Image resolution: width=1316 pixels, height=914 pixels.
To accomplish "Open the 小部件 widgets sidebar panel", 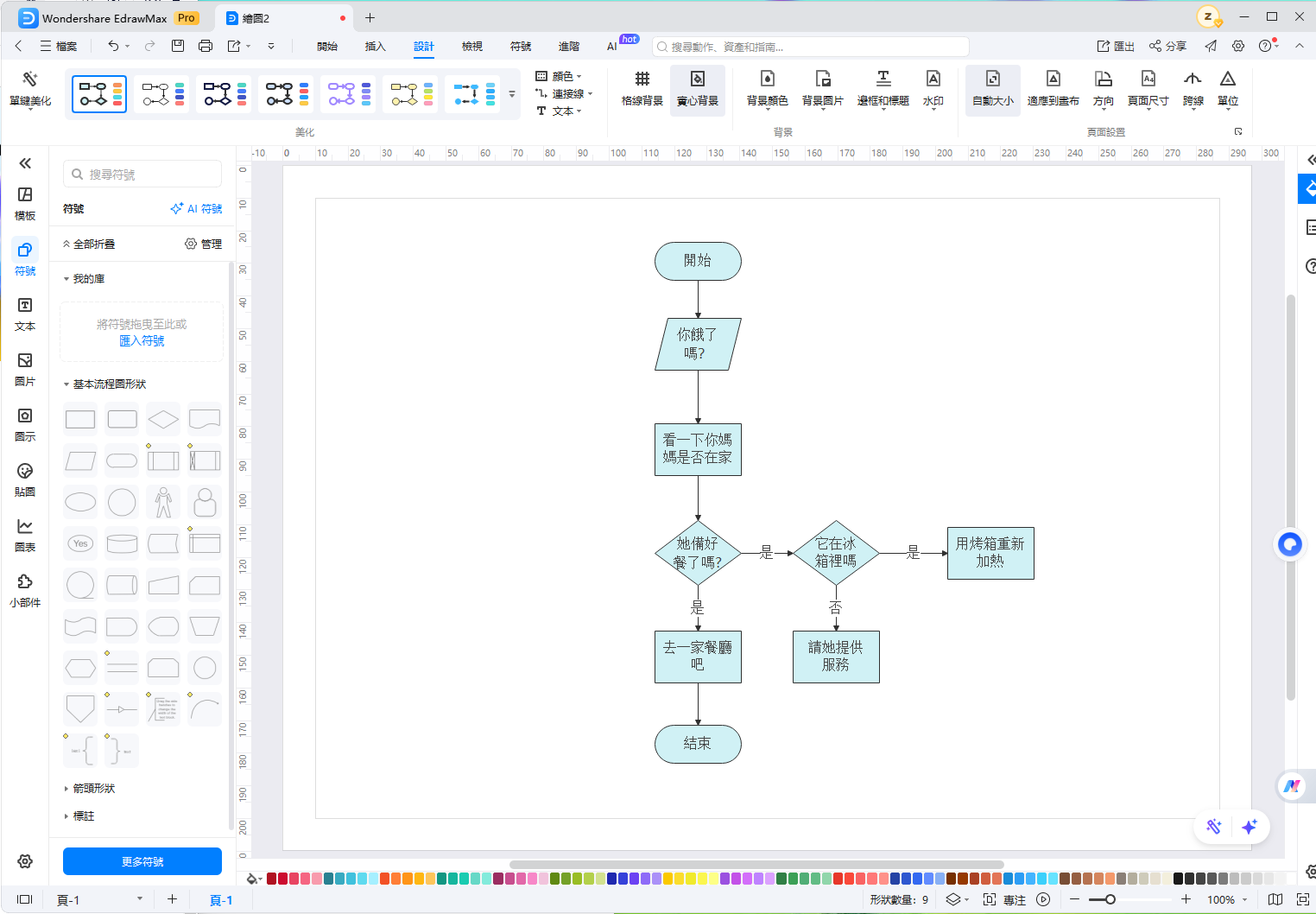I will (x=25, y=591).
